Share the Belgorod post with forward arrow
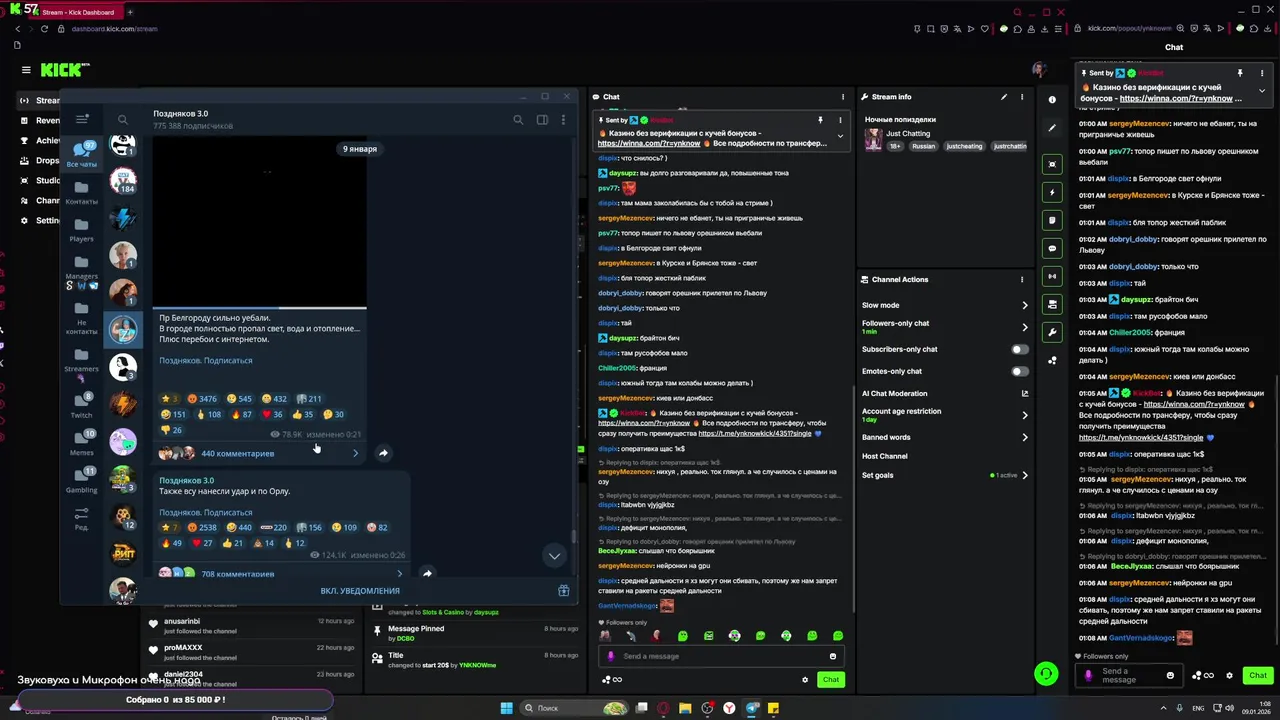 point(383,453)
